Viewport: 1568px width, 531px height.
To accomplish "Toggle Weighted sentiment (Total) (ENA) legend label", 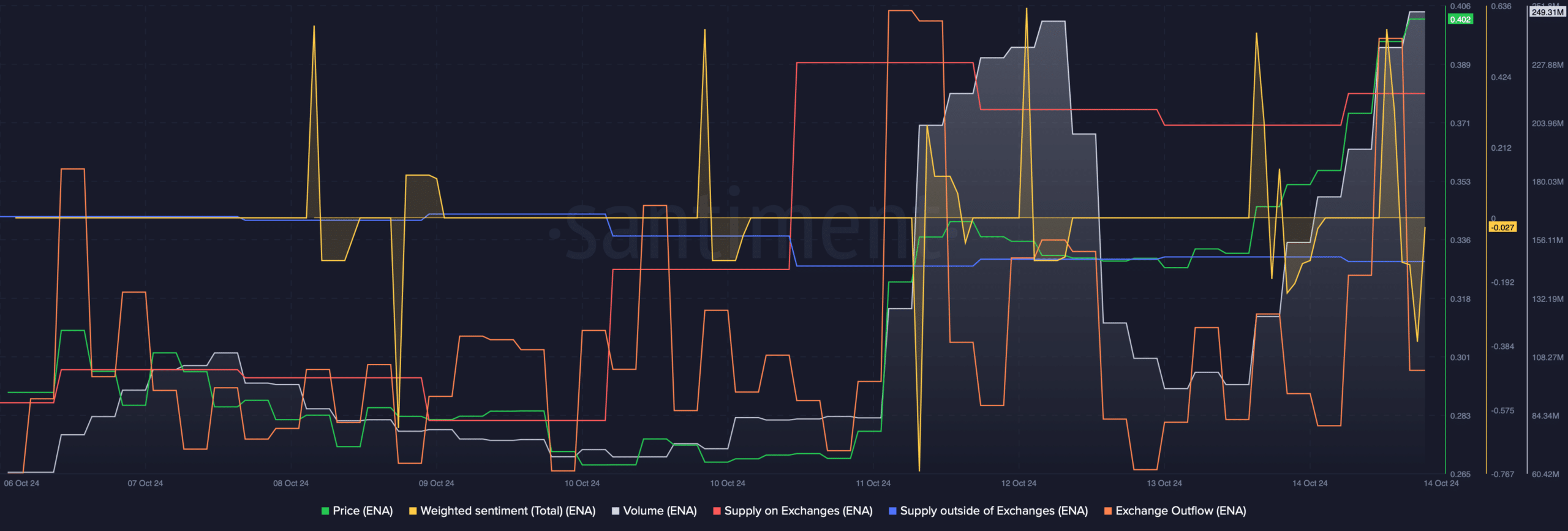I will (508, 511).
